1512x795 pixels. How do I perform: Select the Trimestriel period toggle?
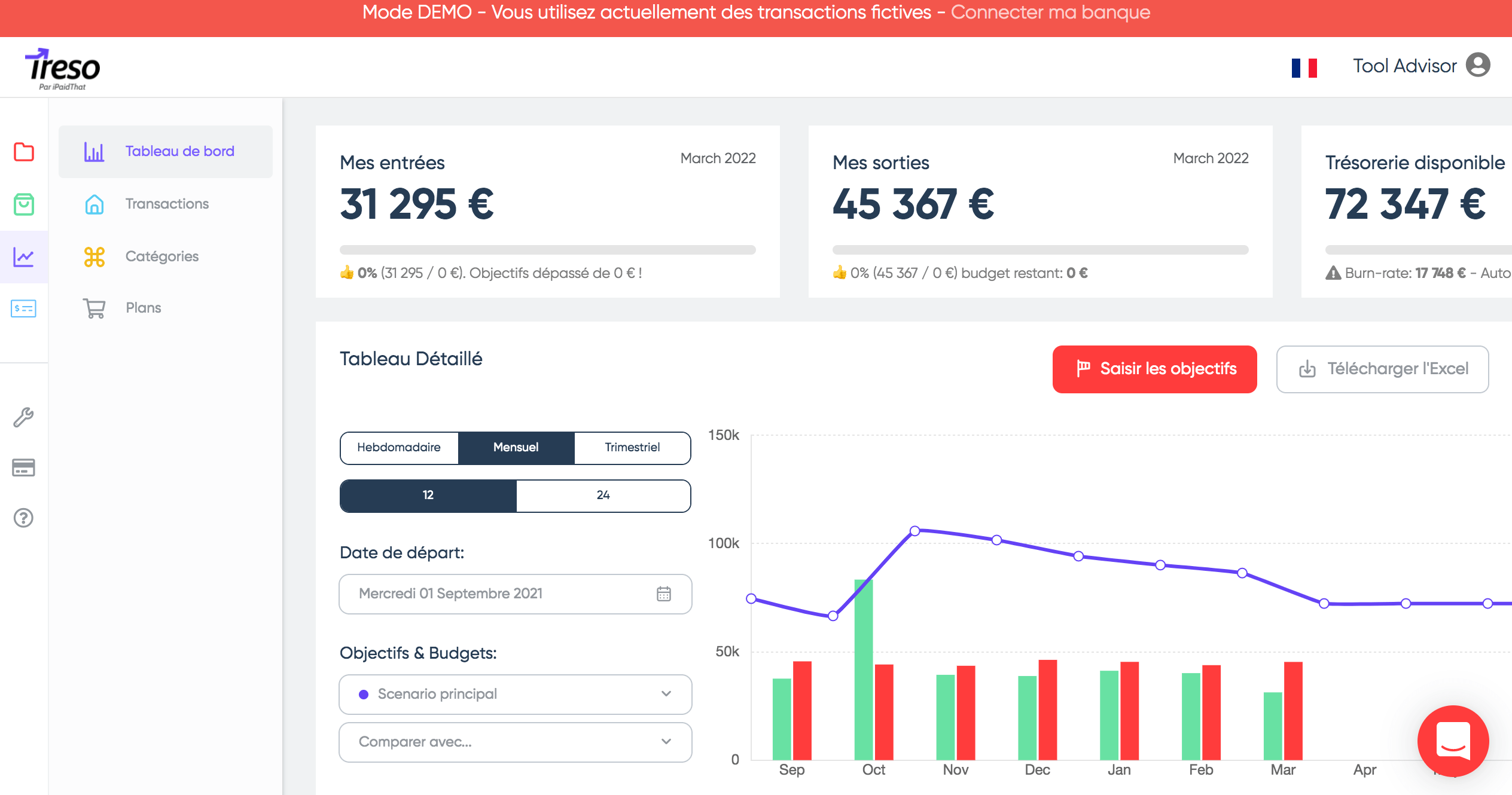click(x=632, y=448)
